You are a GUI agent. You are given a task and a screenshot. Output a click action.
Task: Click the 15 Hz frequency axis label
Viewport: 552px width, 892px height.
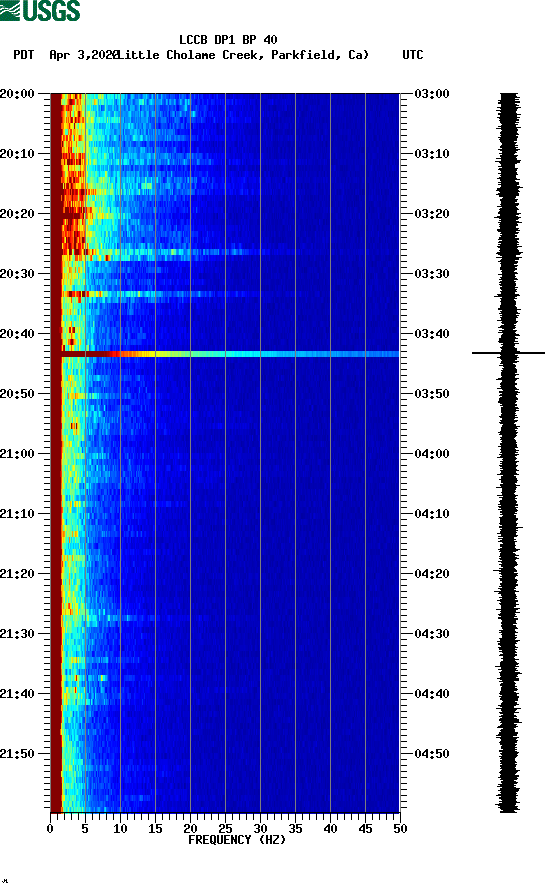coord(155,829)
